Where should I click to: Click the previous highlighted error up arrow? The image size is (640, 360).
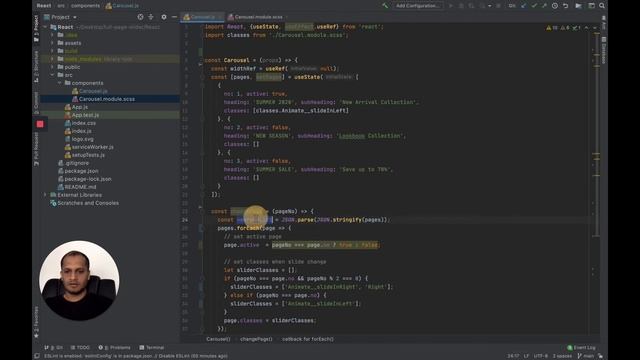(x=587, y=28)
